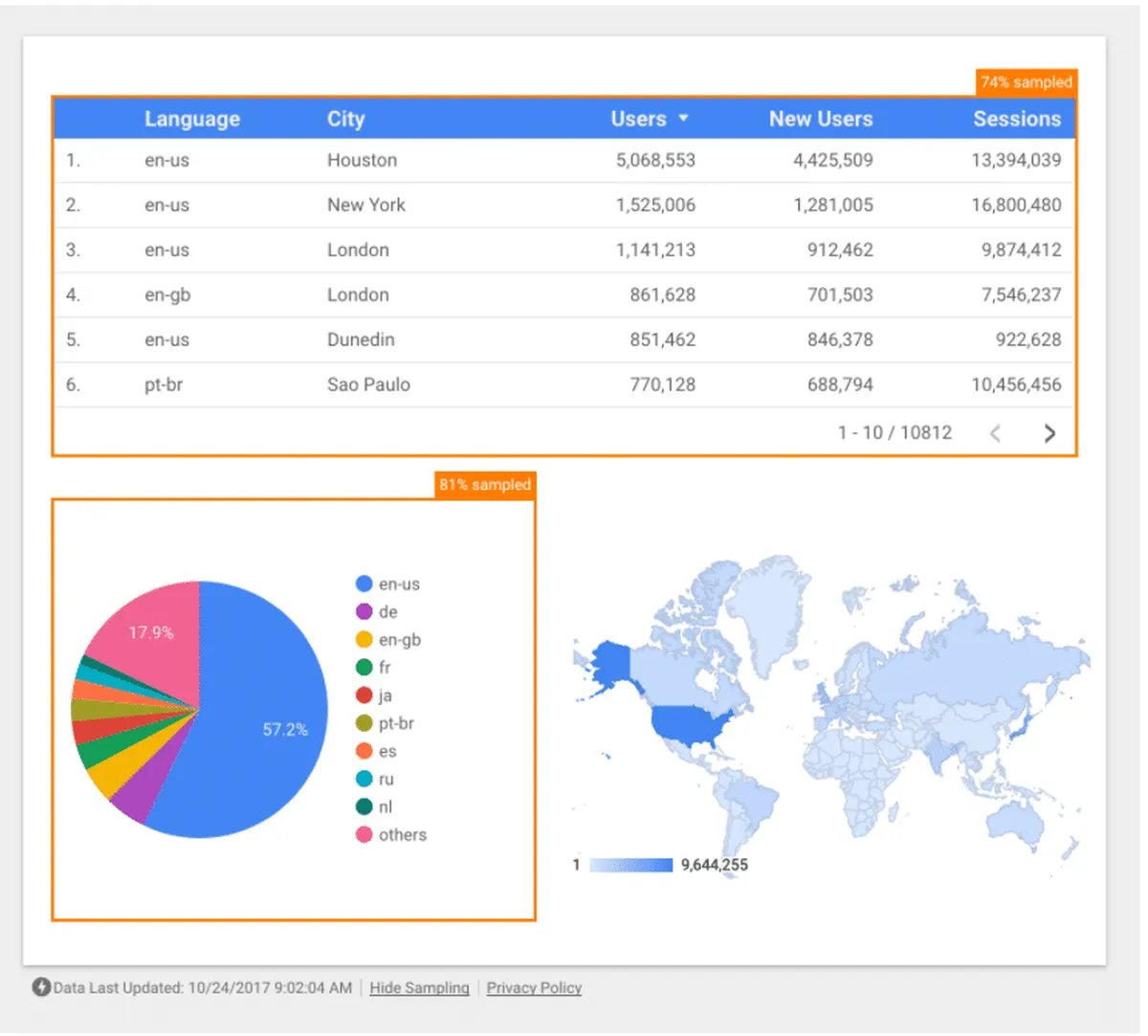1148x1036 pixels.
Task: Click users value 5,068,553
Action: coord(655,160)
